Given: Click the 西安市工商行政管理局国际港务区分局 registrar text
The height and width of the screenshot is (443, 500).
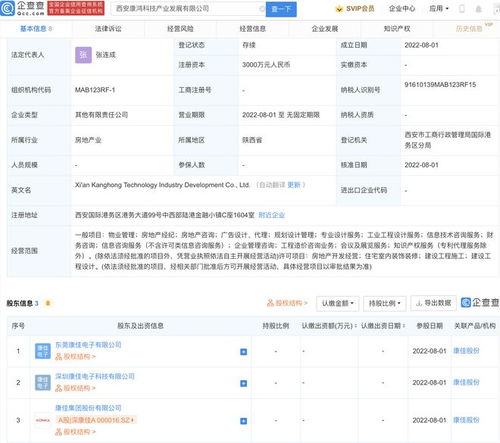Looking at the screenshot, I should pos(448,140).
